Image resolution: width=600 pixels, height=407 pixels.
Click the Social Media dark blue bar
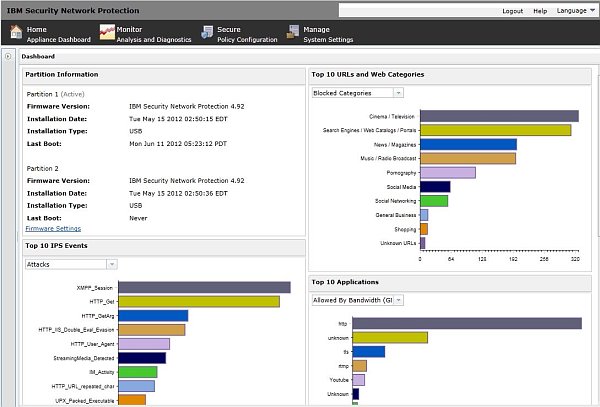pos(435,187)
